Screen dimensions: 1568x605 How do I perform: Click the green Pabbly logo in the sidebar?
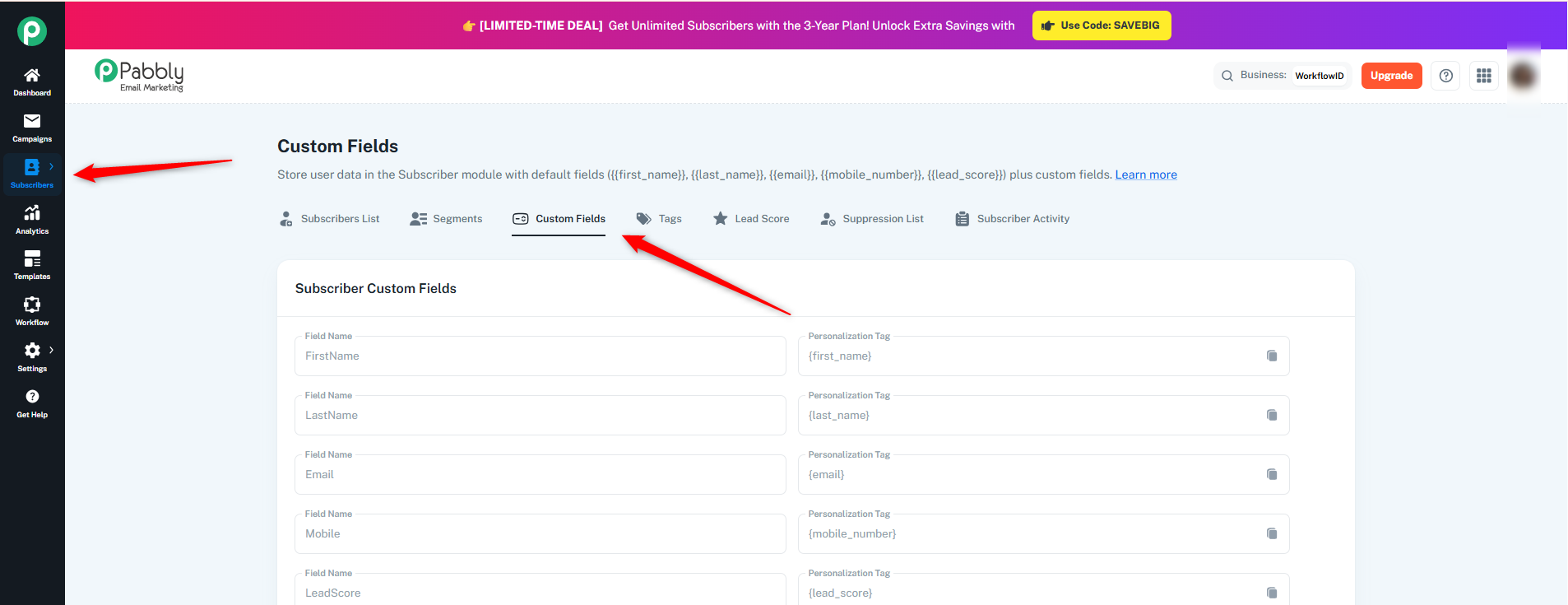click(32, 31)
